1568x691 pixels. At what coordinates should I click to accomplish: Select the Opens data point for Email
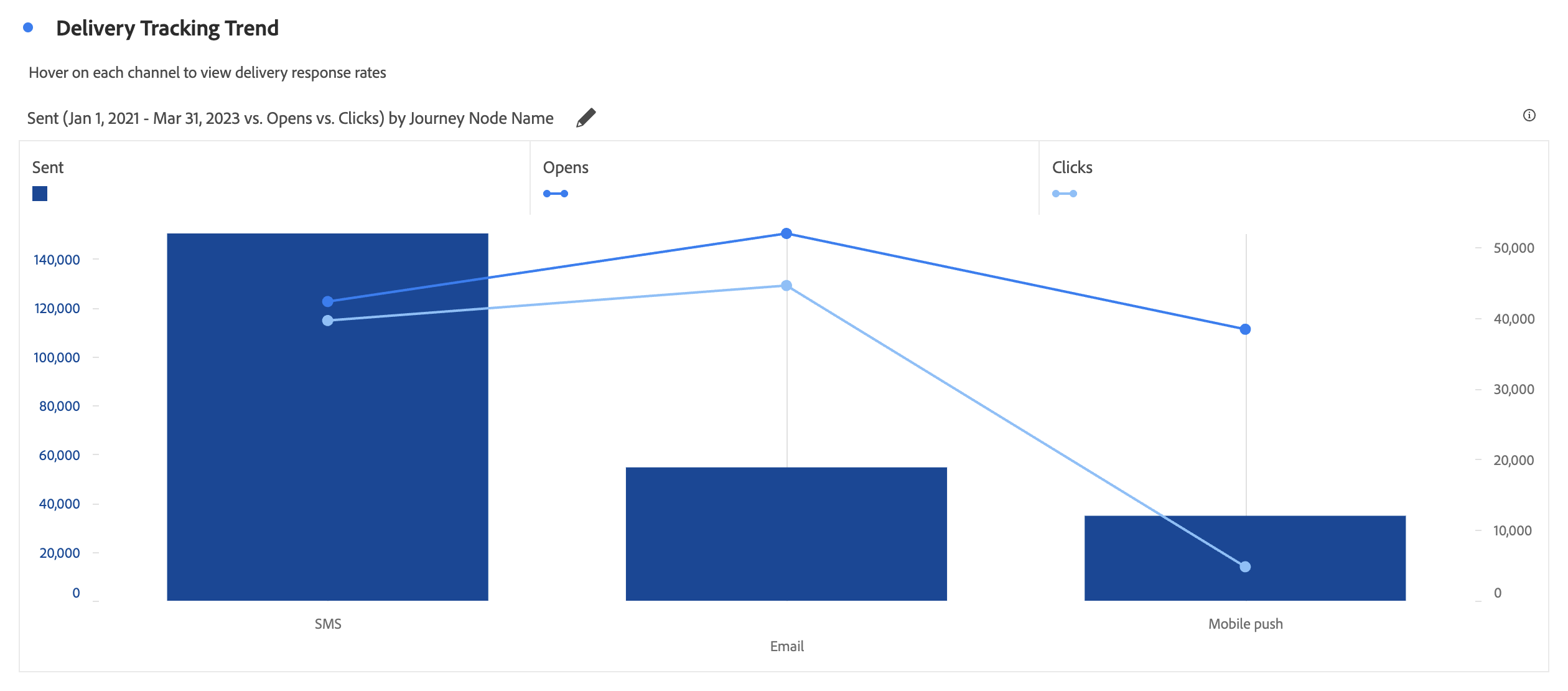click(x=786, y=233)
